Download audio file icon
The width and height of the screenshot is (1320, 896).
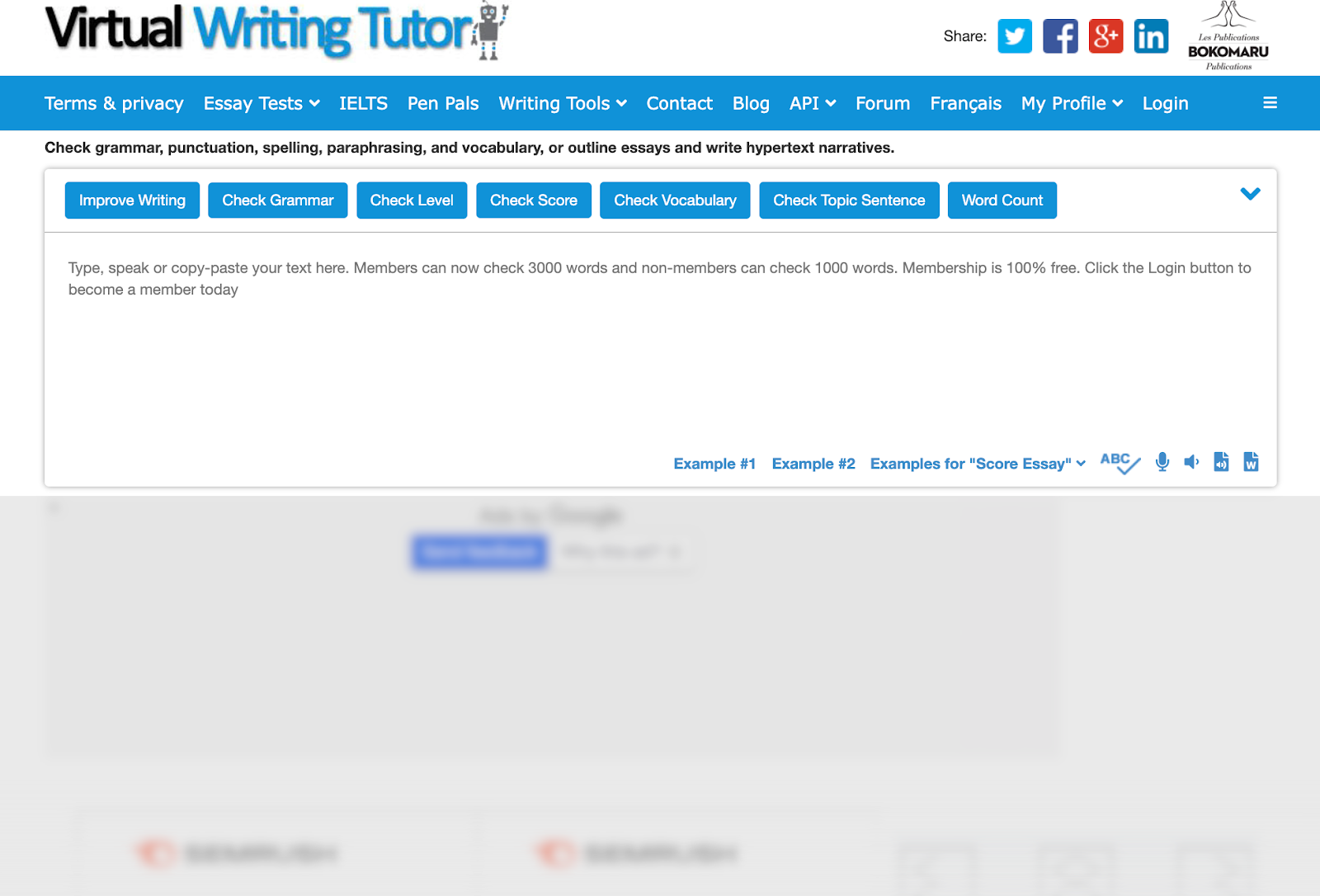(x=1221, y=462)
